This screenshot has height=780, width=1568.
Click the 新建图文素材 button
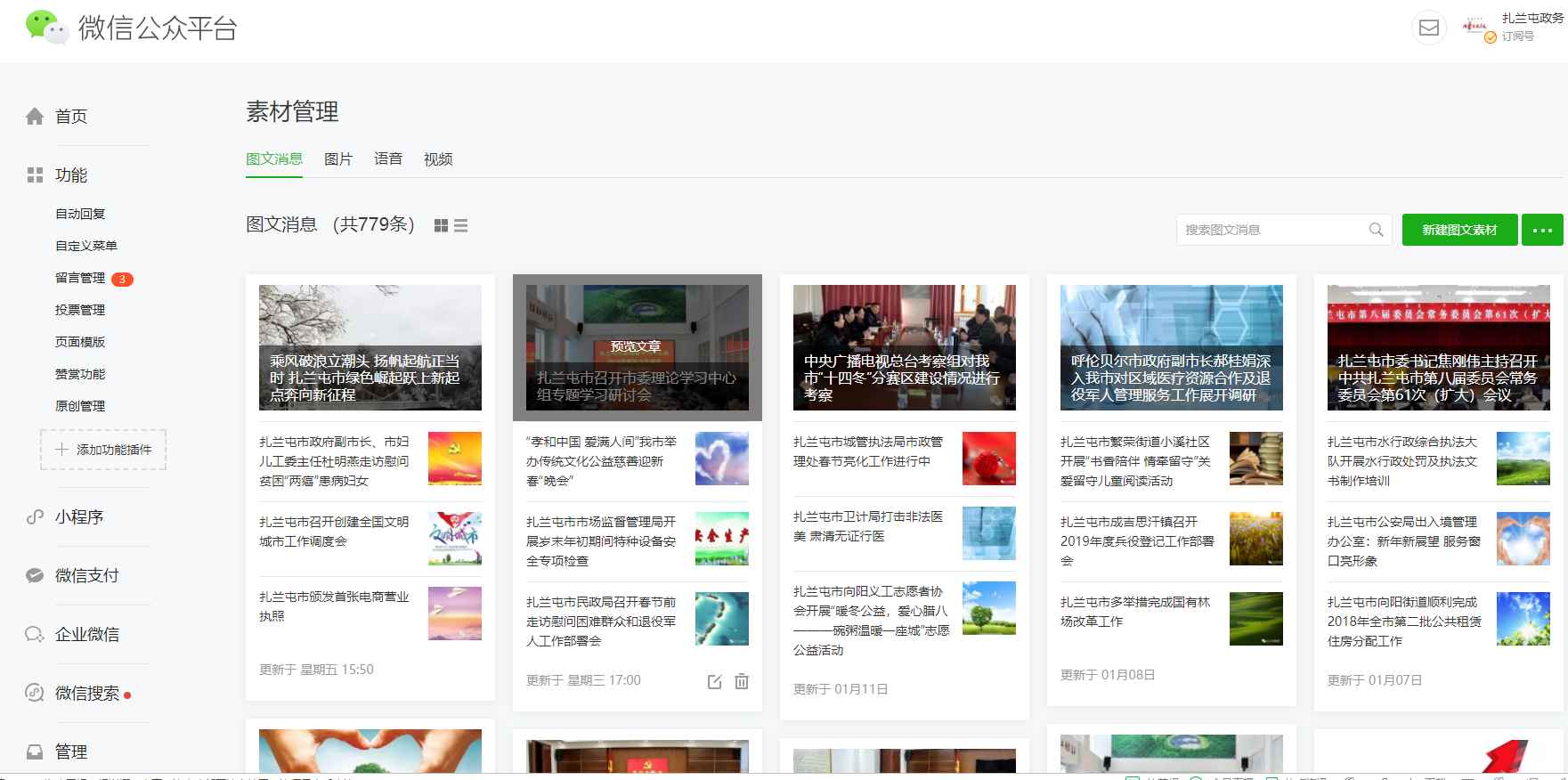(1459, 230)
